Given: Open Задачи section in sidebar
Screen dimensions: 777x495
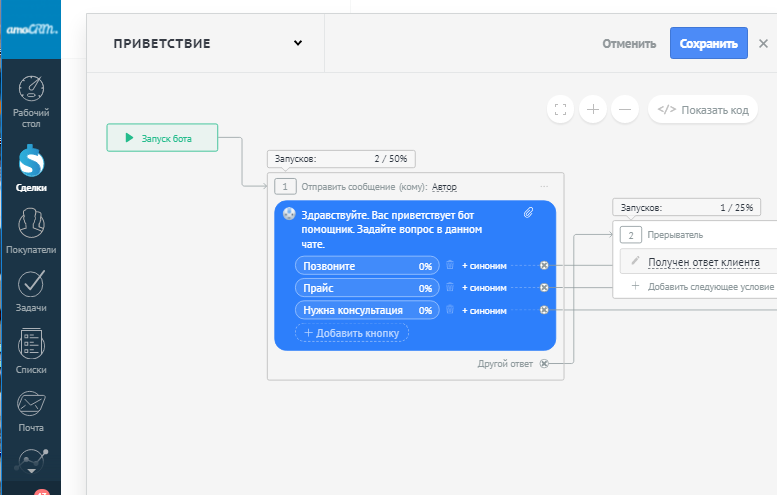Looking at the screenshot, I should coord(31,292).
